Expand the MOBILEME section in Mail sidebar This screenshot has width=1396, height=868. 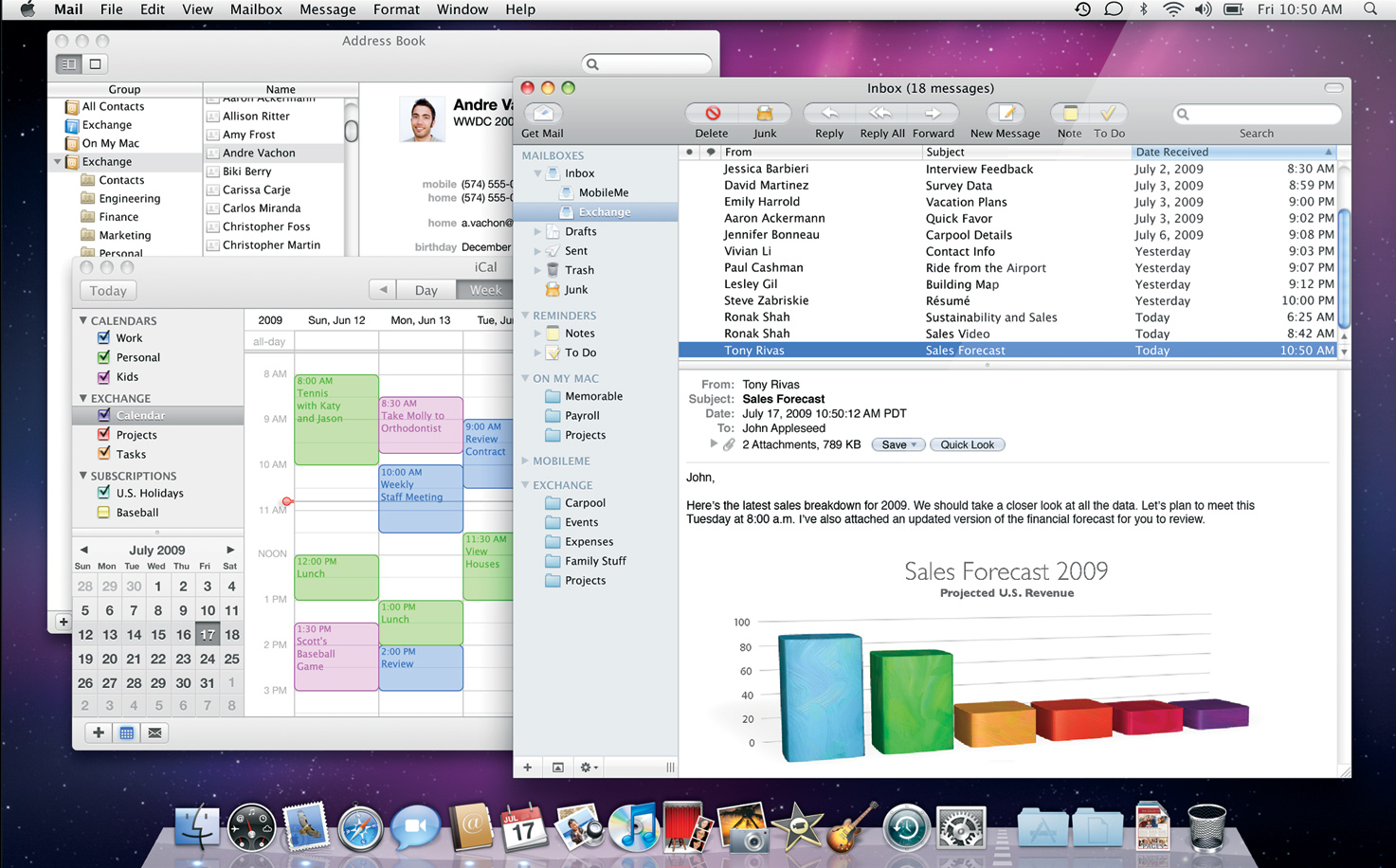tap(526, 461)
